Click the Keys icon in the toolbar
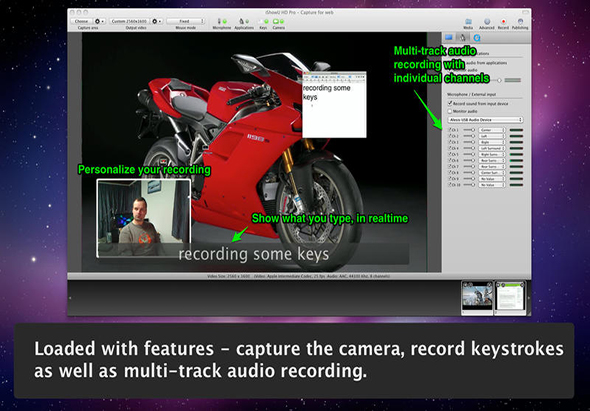 [x=261, y=21]
